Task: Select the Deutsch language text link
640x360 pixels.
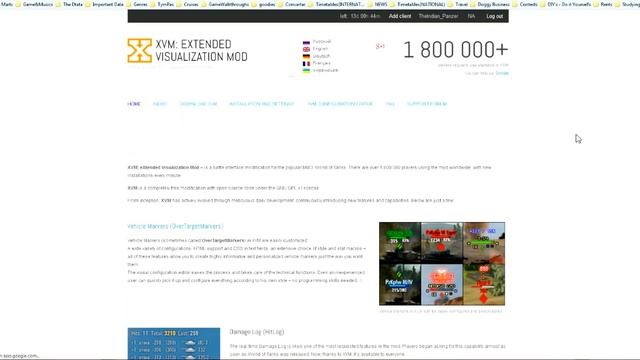Action: coord(321,56)
